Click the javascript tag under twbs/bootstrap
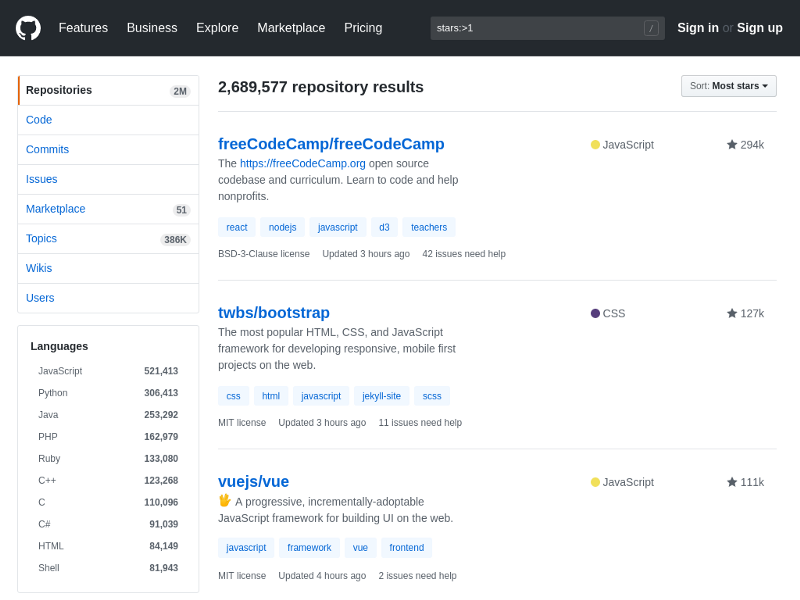 pos(321,396)
